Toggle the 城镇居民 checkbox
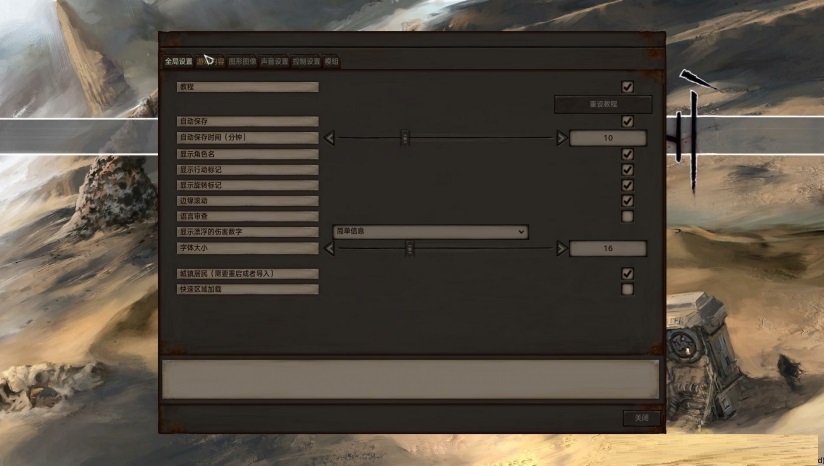 (627, 273)
